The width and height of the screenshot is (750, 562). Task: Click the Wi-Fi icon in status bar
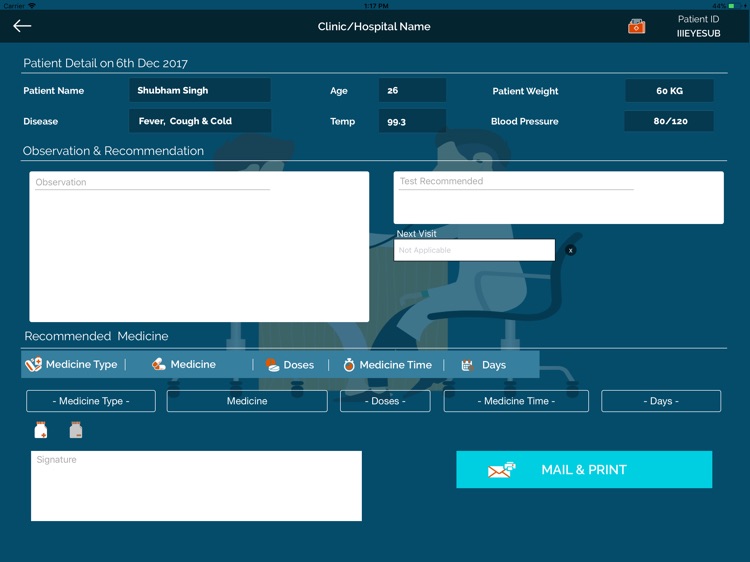click(x=32, y=6)
